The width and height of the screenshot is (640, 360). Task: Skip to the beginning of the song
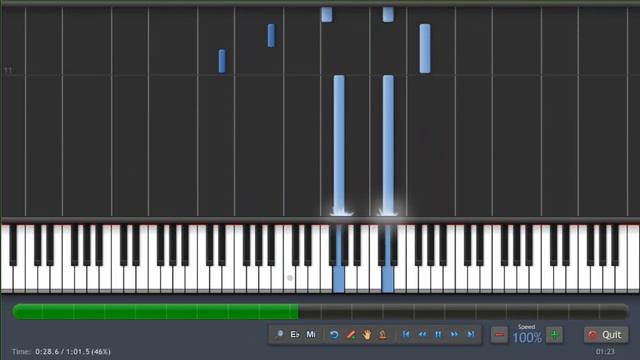(406, 334)
